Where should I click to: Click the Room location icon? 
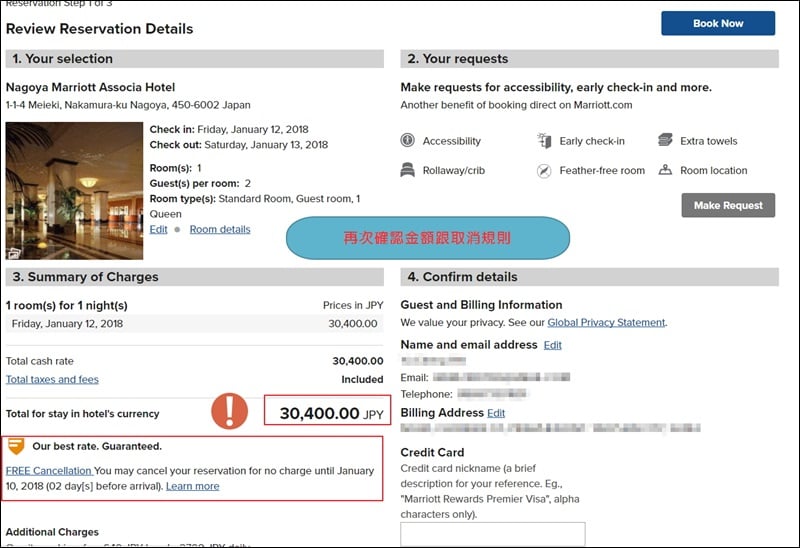(665, 169)
